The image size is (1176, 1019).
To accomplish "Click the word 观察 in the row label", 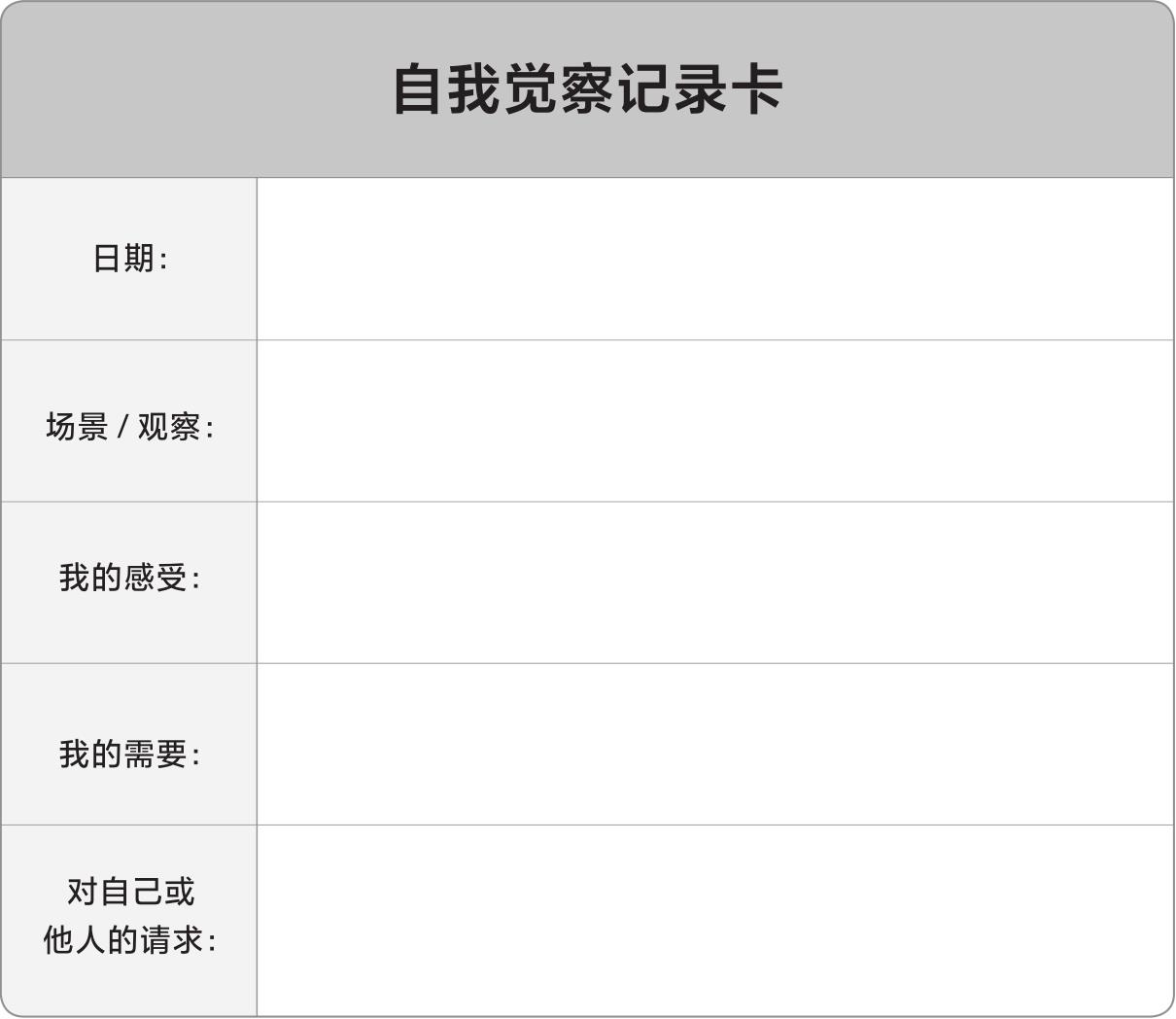I will [x=169, y=427].
